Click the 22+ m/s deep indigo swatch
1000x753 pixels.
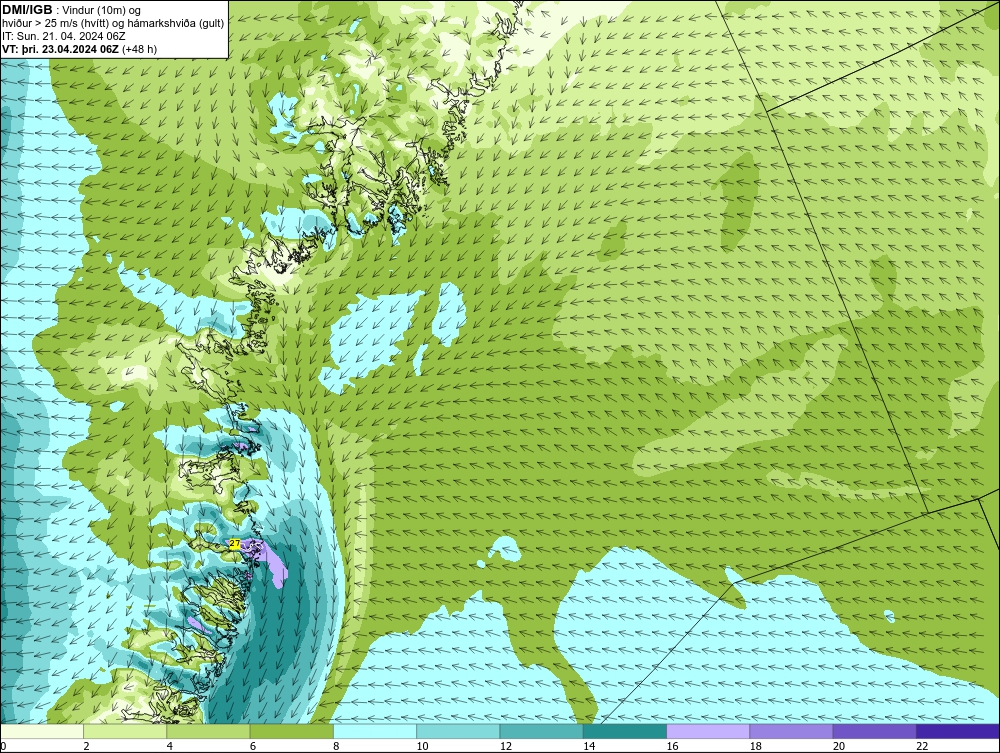[958, 731]
